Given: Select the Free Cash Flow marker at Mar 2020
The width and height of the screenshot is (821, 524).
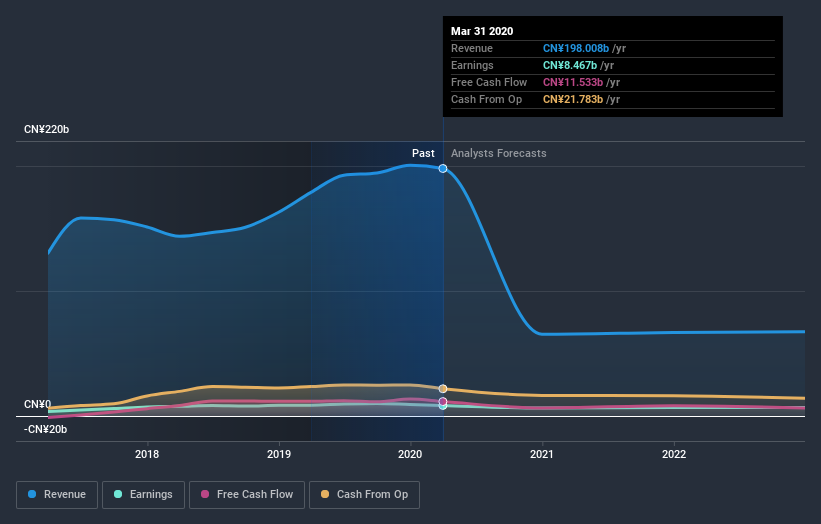Looking at the screenshot, I should pos(443,402).
